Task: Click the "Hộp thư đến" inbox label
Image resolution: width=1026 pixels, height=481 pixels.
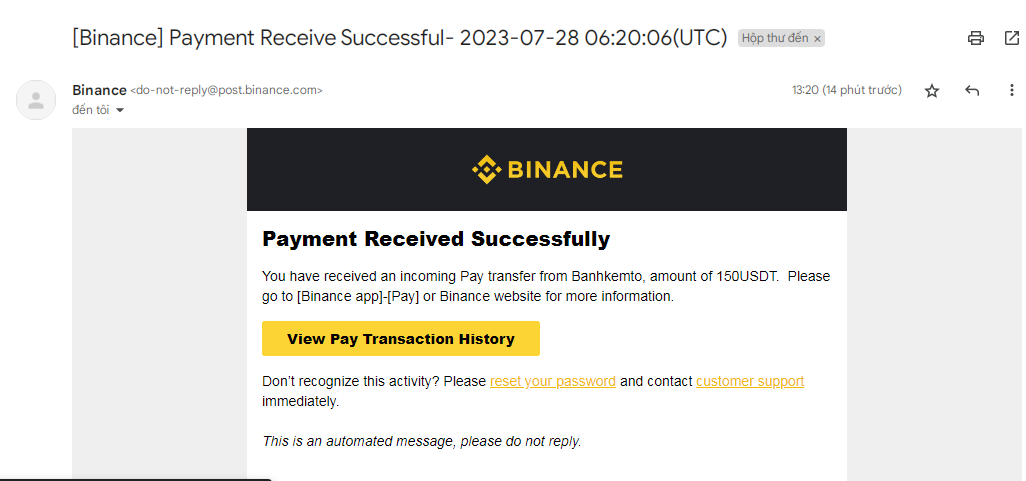Action: tap(774, 39)
